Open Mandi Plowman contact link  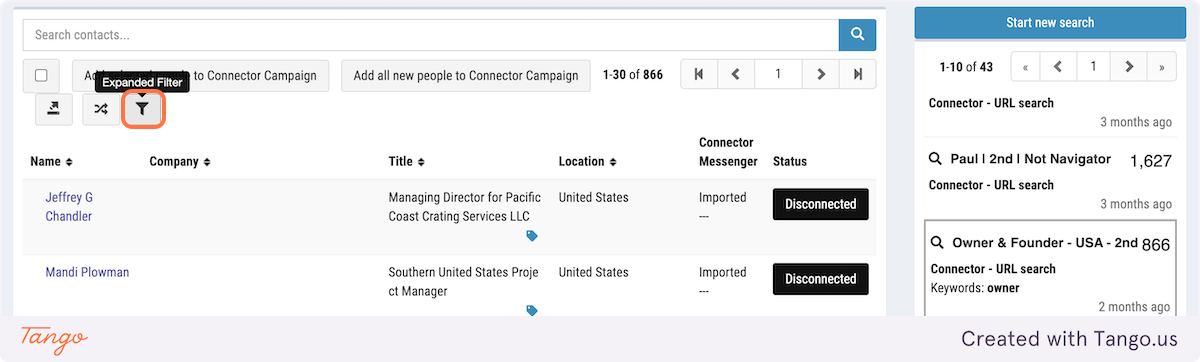click(x=87, y=272)
